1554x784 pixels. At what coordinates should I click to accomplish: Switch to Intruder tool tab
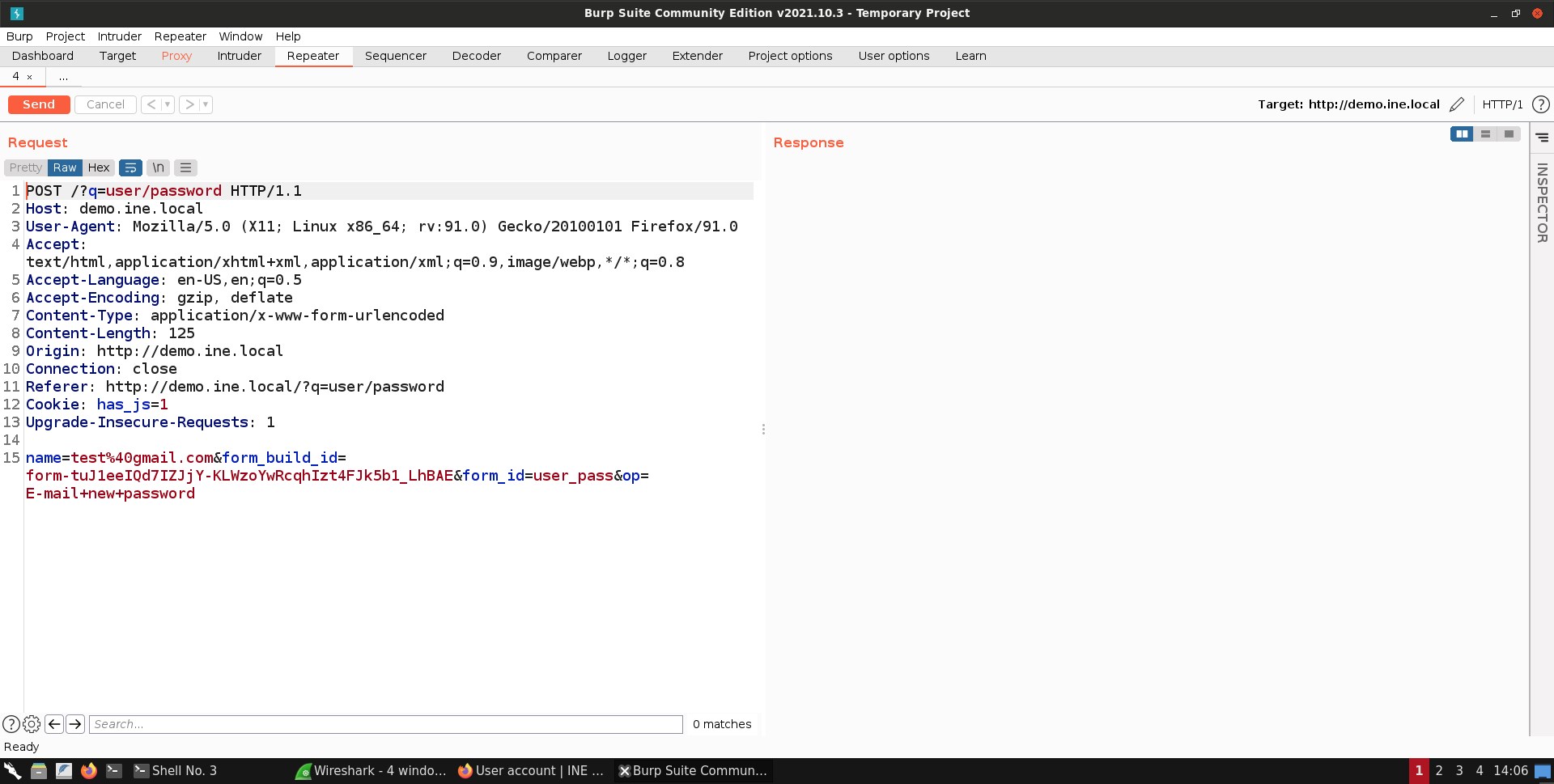click(240, 56)
